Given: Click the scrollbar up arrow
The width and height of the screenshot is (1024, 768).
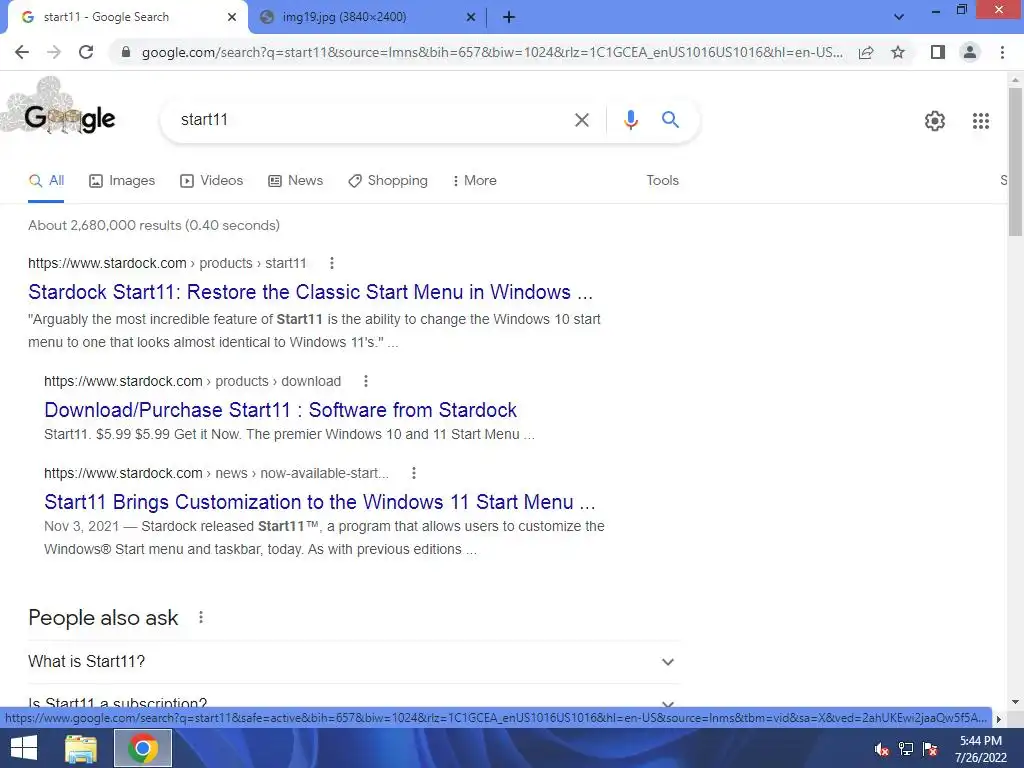Looking at the screenshot, I should (x=1015, y=80).
